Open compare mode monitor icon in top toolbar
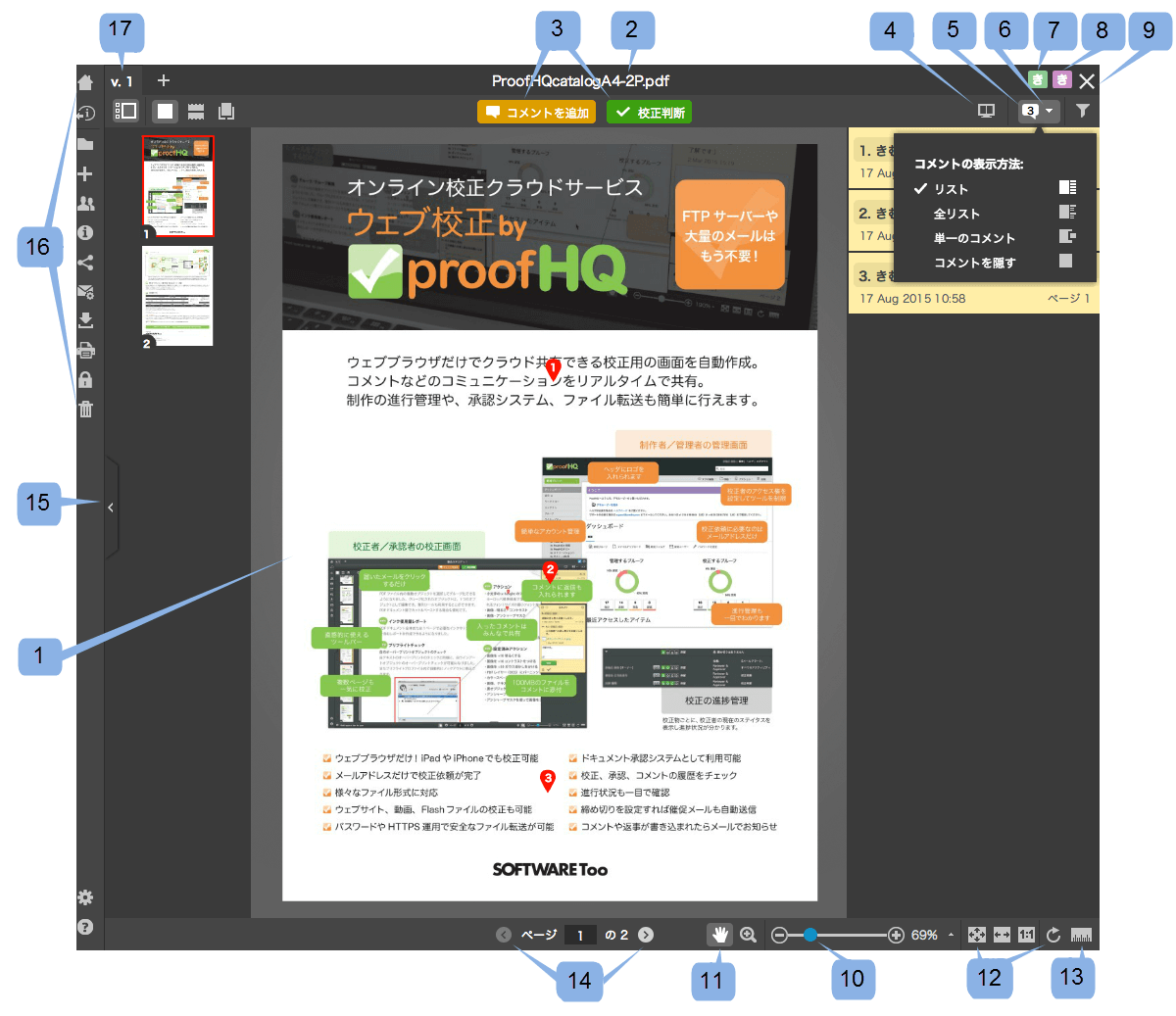The width and height of the screenshot is (1176, 1016). click(987, 111)
